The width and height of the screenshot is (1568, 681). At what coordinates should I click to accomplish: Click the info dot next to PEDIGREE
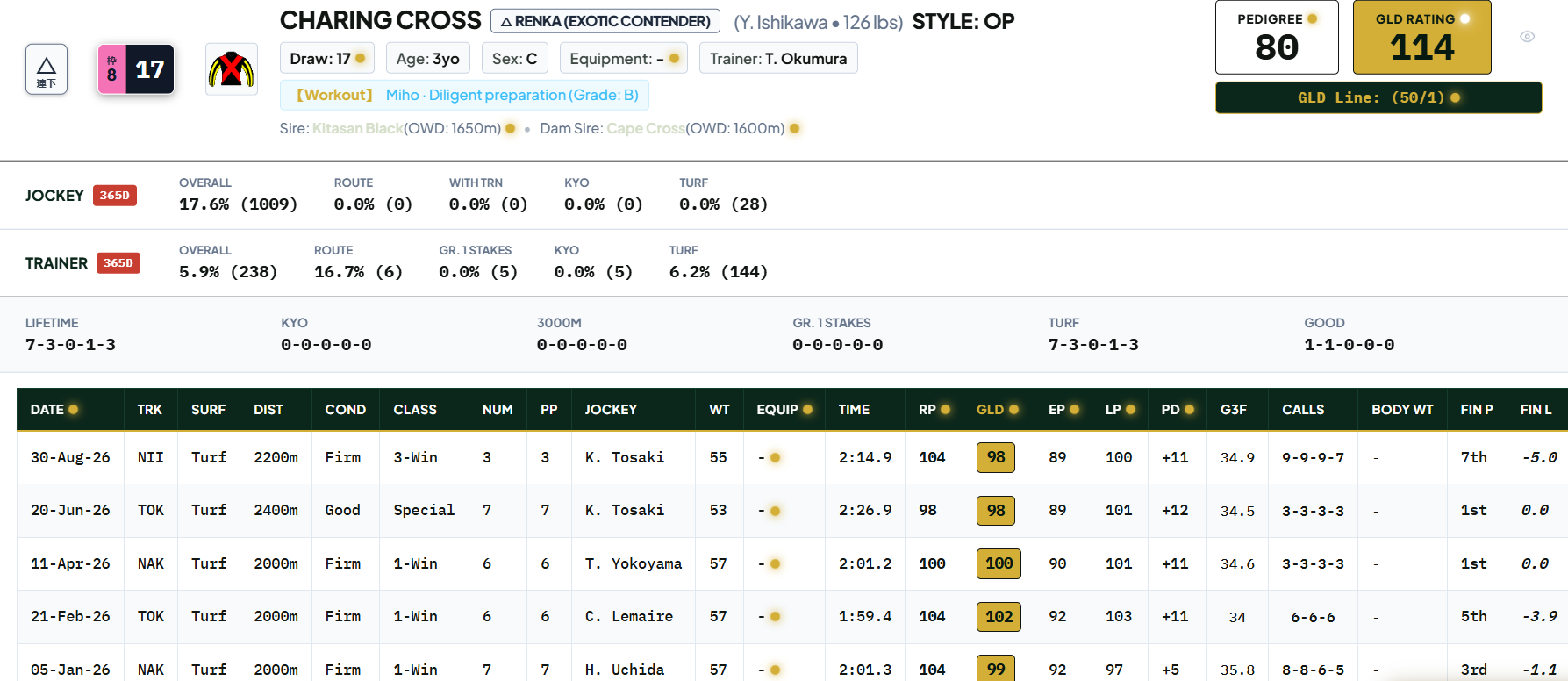(1312, 18)
